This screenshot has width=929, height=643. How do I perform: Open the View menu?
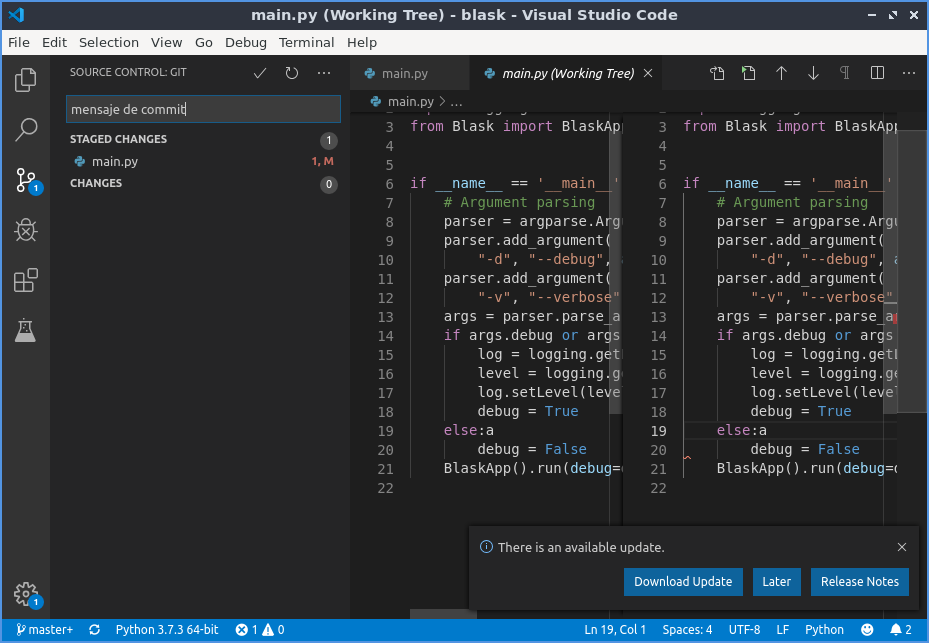(166, 43)
